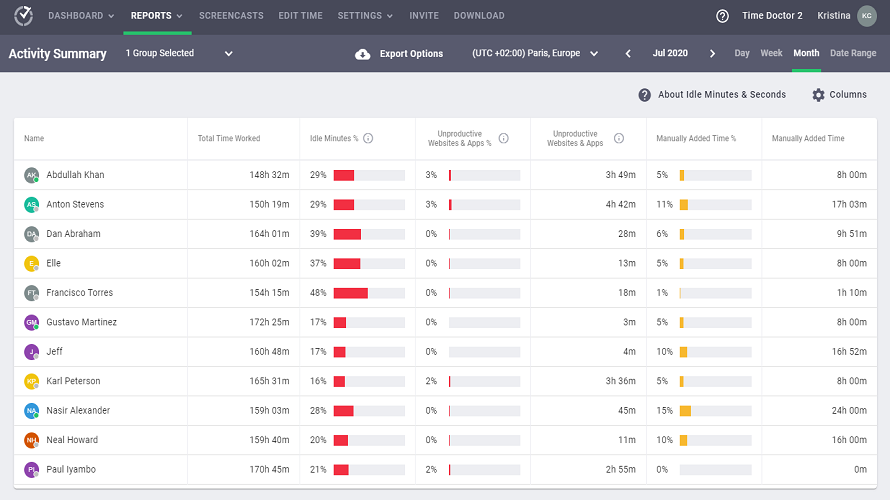Click the About Idle Minutes question icon
The image size is (890, 500).
[645, 95]
